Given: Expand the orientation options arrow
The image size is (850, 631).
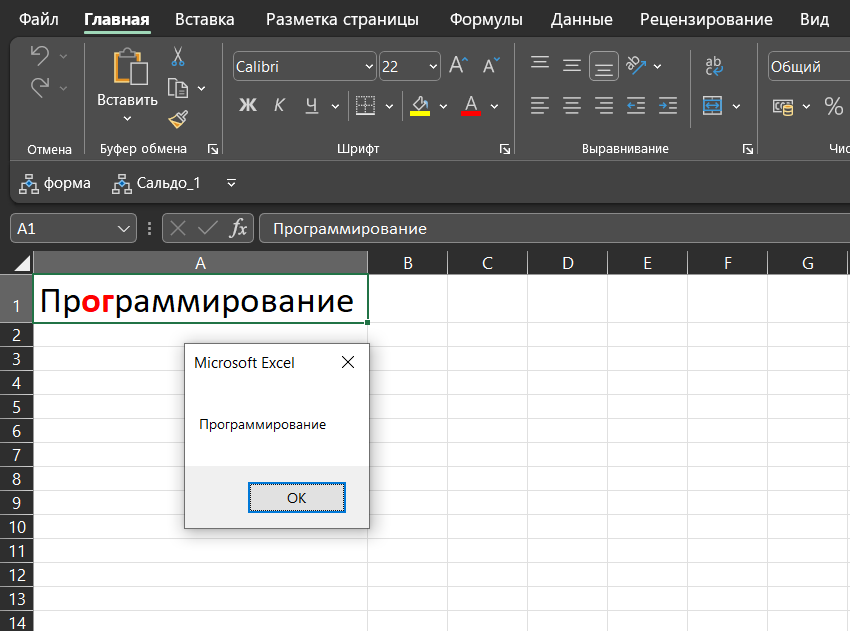Looking at the screenshot, I should point(658,67).
